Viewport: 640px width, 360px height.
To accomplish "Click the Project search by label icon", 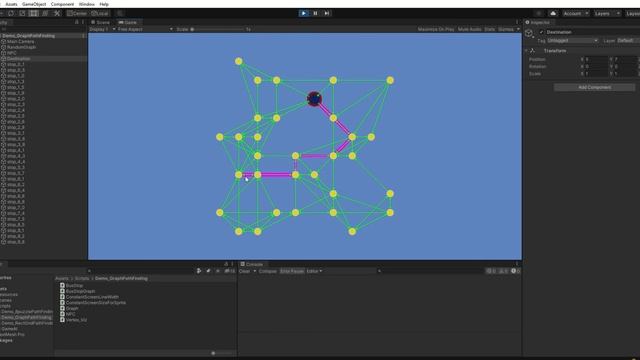I will pyautogui.click(x=208, y=271).
